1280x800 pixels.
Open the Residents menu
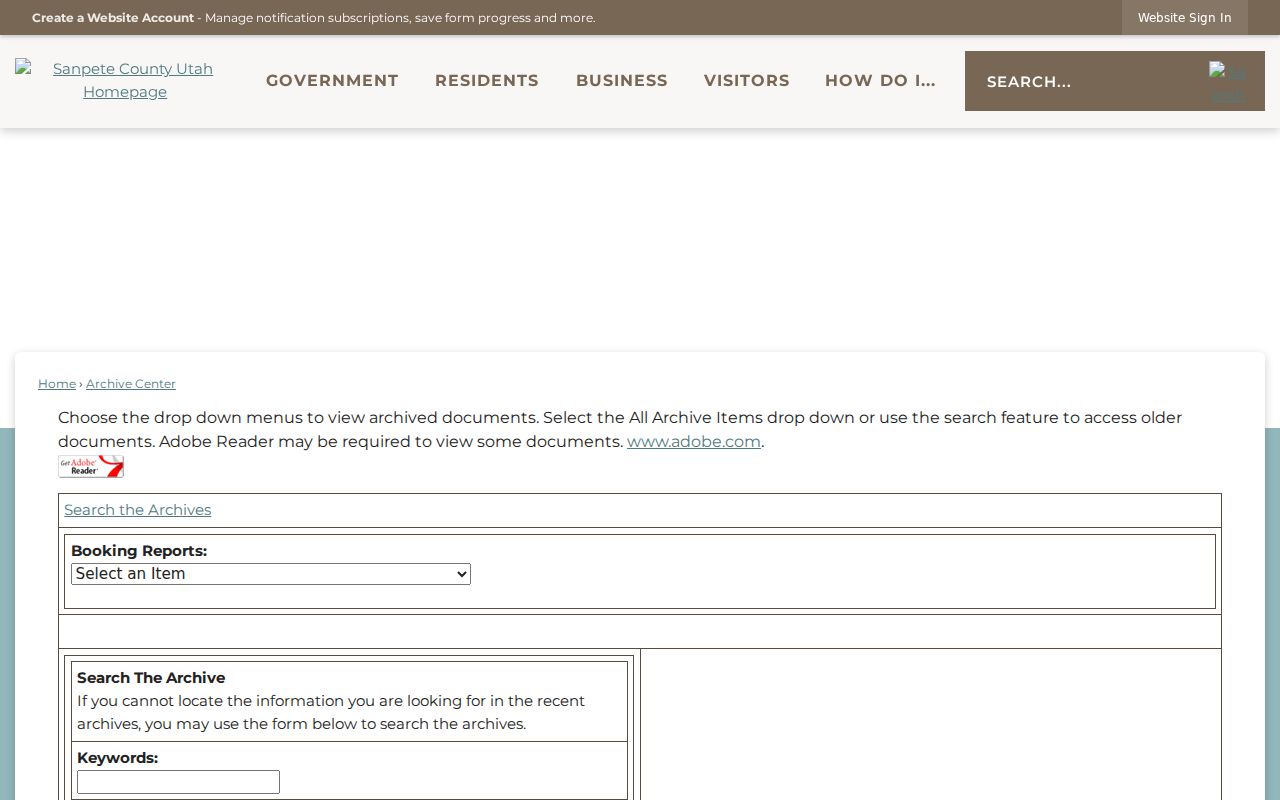[x=487, y=81]
